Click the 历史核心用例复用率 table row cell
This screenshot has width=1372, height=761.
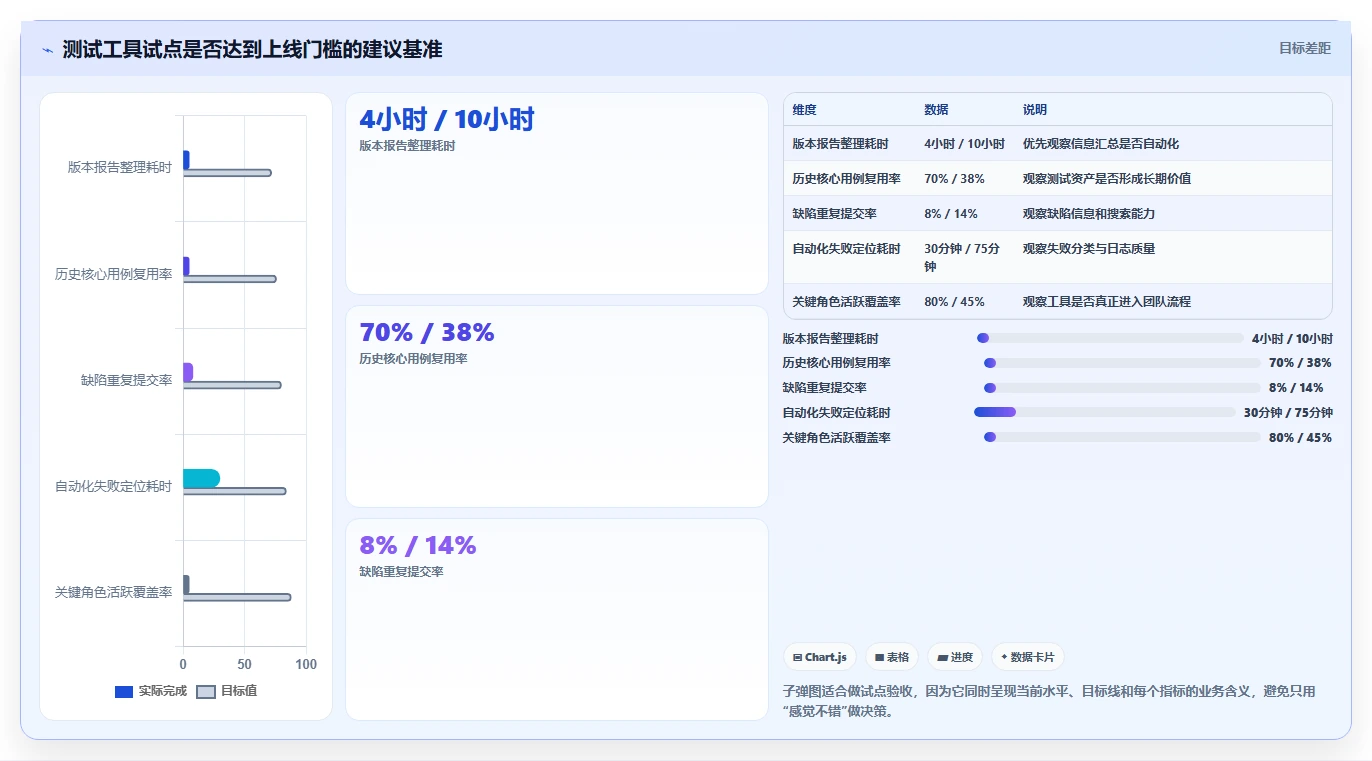(847, 179)
